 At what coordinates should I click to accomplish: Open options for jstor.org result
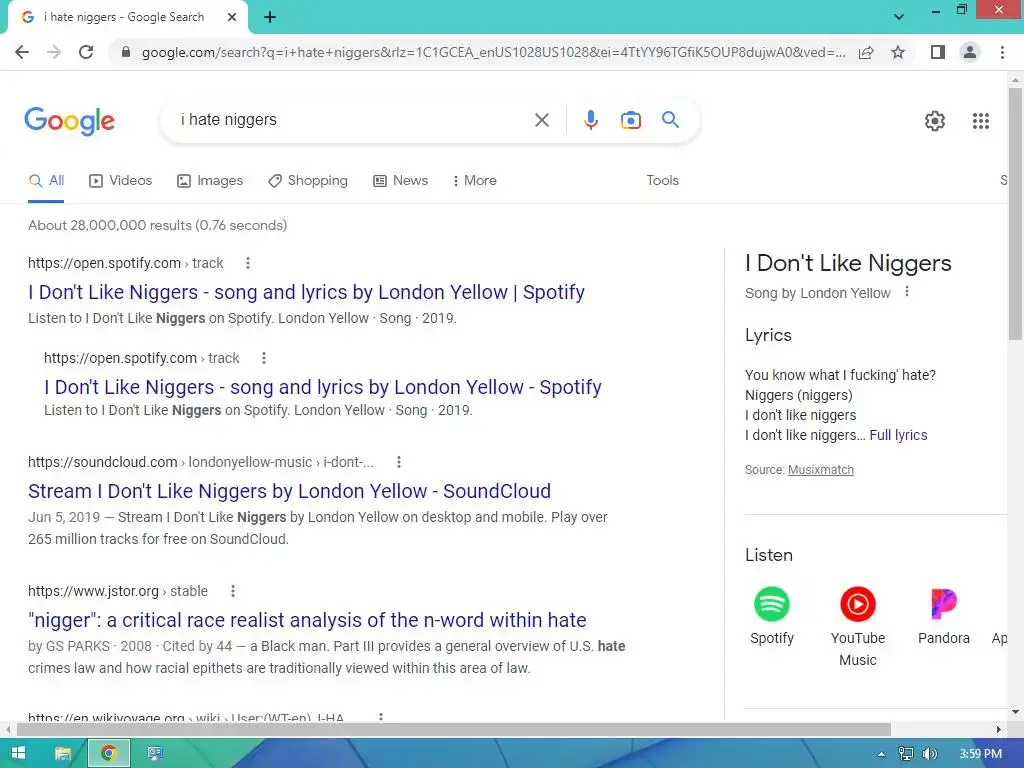(233, 591)
